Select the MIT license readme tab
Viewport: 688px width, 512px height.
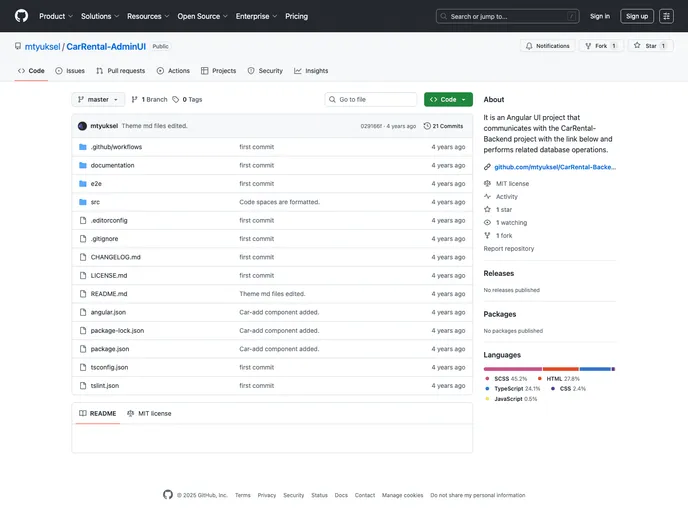pyautogui.click(x=149, y=413)
